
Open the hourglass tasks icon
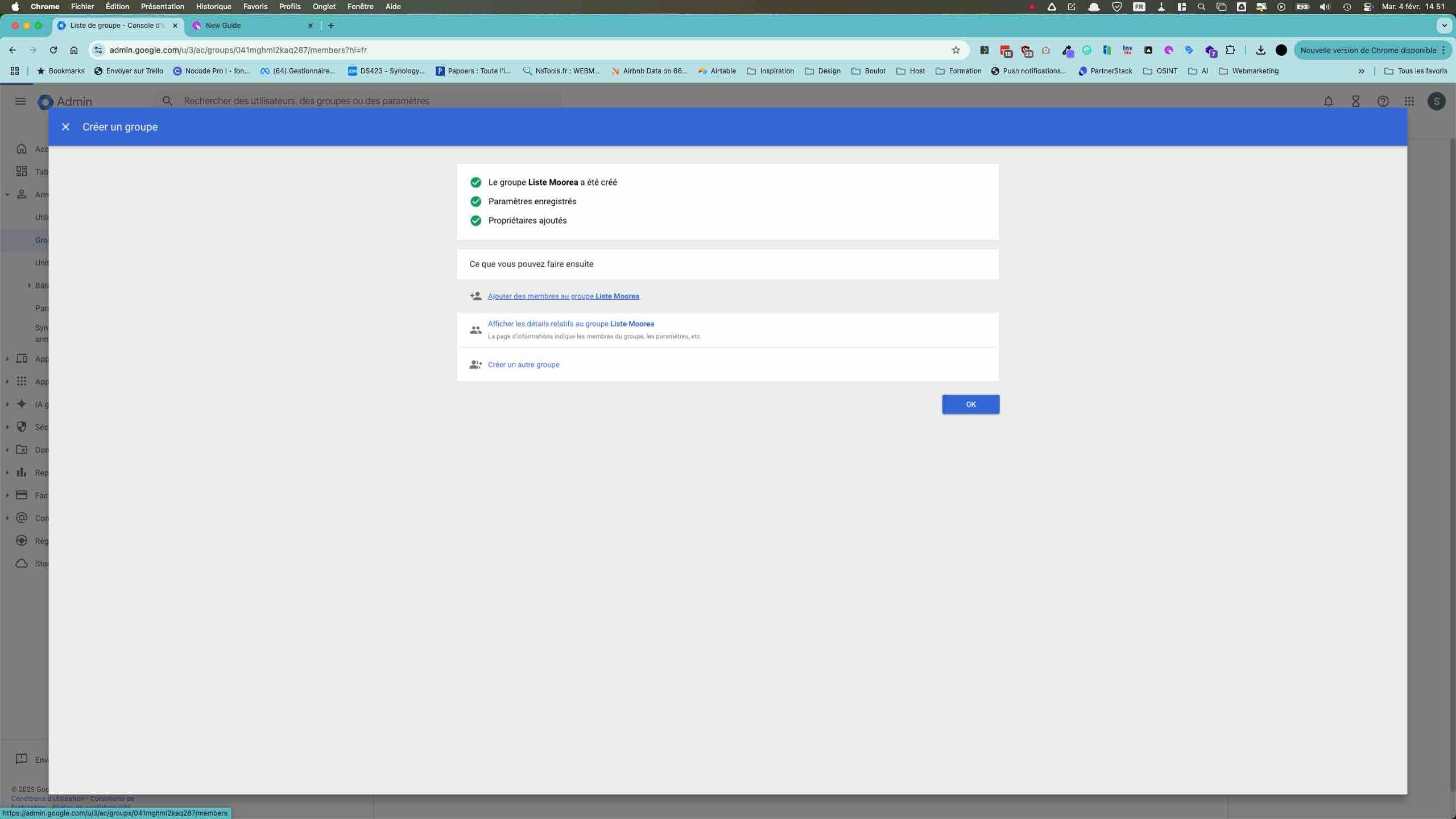pos(1355,101)
